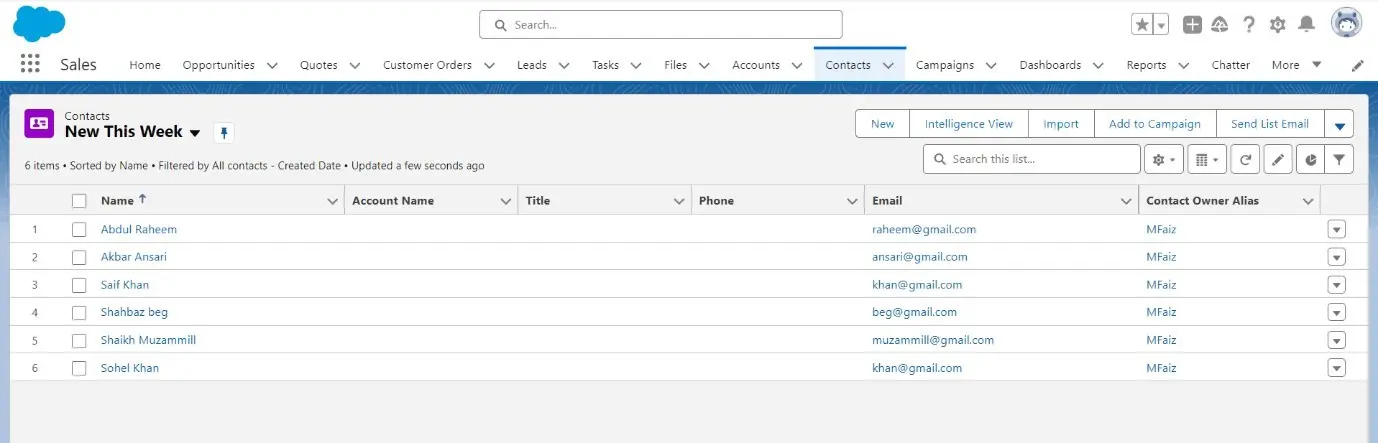Expand the Email column header menu

click(x=1126, y=201)
